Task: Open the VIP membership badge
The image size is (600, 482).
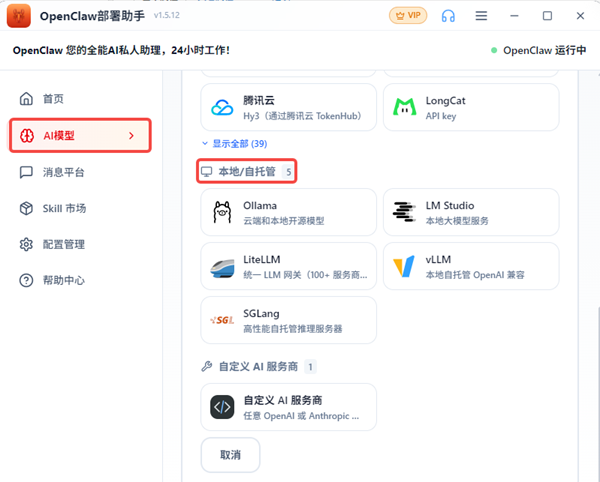Action: pos(408,16)
